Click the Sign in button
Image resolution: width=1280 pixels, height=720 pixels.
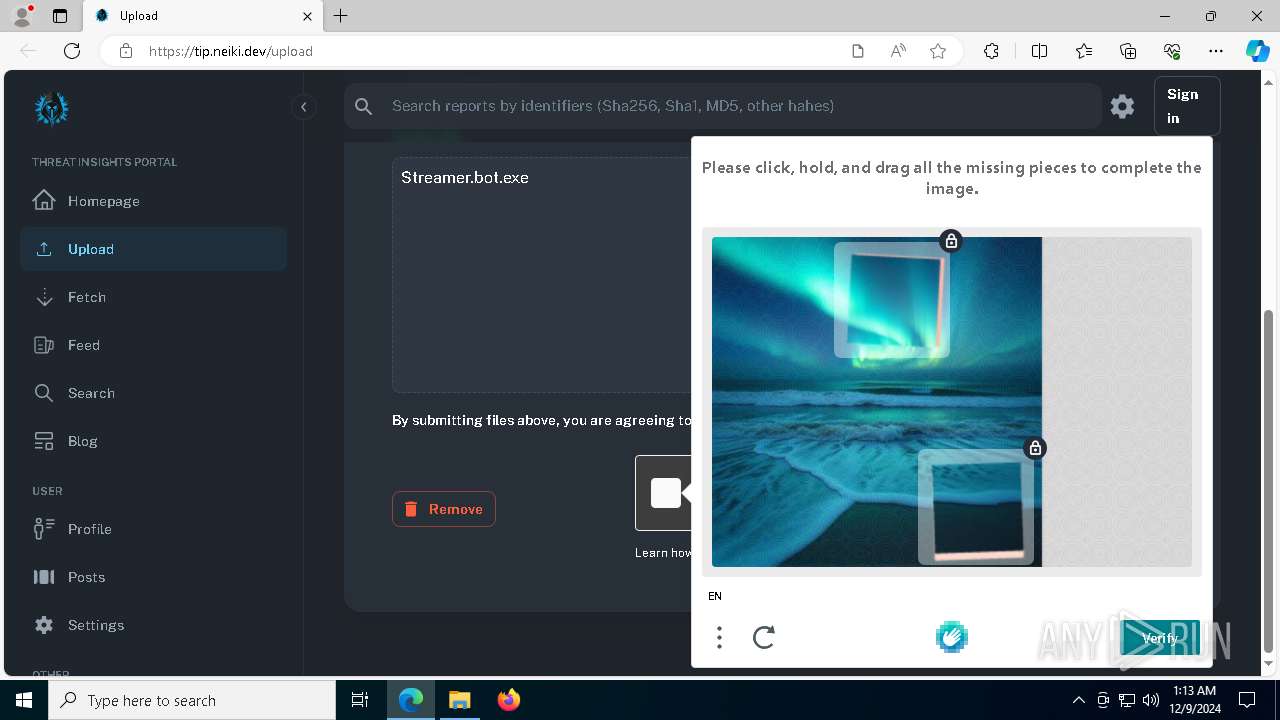point(1186,106)
